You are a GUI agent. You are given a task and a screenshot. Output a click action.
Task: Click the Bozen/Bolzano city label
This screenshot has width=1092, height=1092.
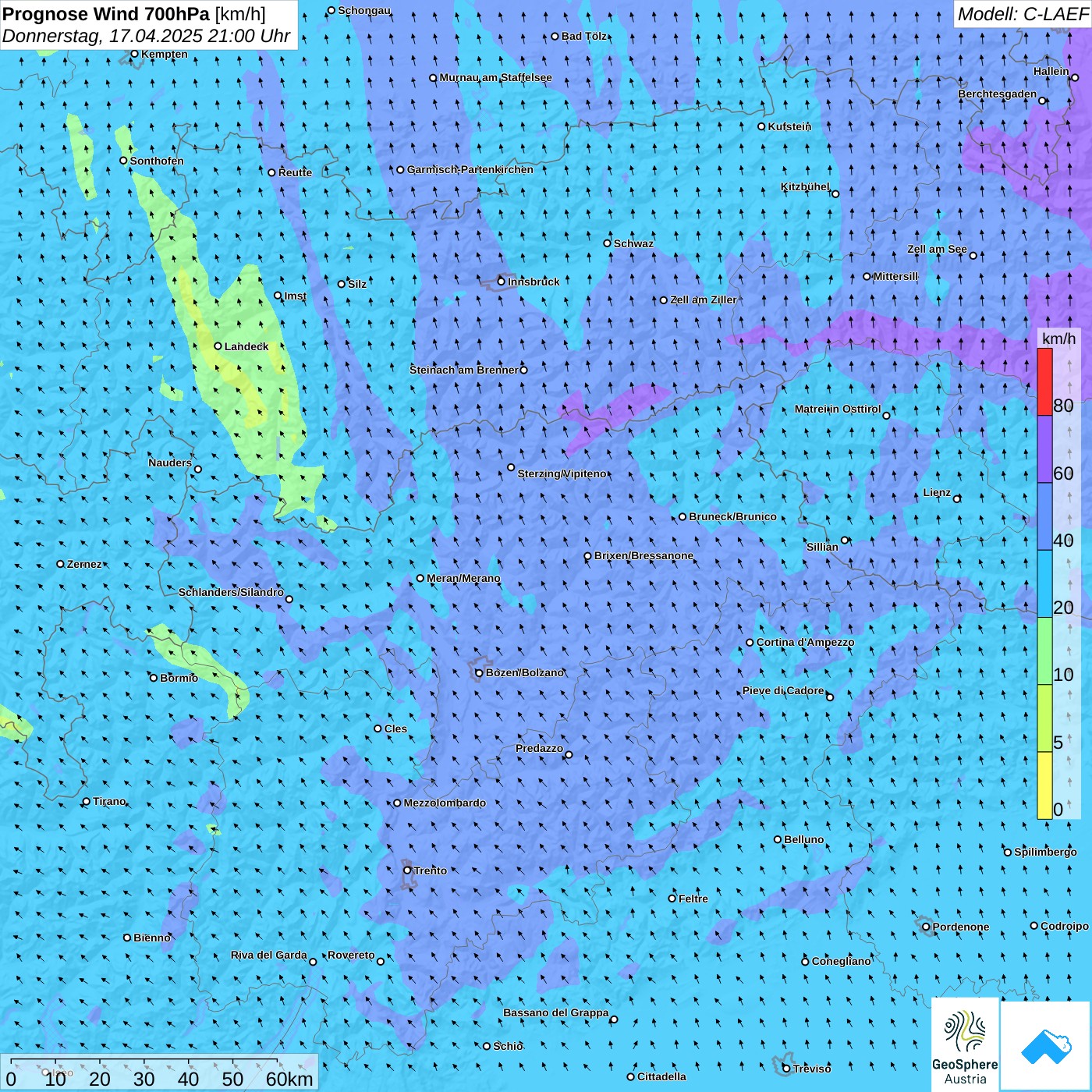coord(524,672)
